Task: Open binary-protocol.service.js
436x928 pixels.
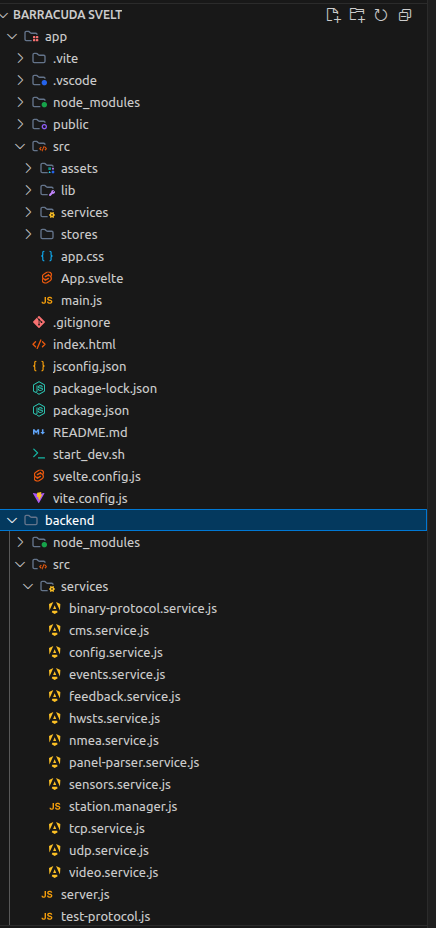Action: [143, 608]
